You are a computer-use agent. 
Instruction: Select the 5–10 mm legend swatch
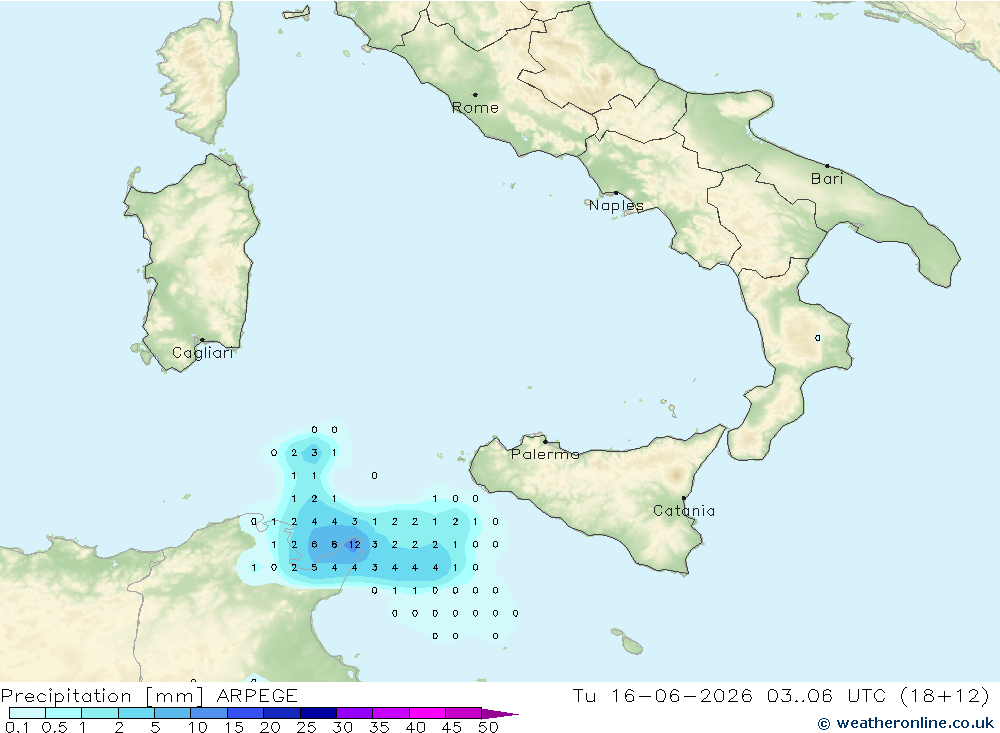point(172,713)
